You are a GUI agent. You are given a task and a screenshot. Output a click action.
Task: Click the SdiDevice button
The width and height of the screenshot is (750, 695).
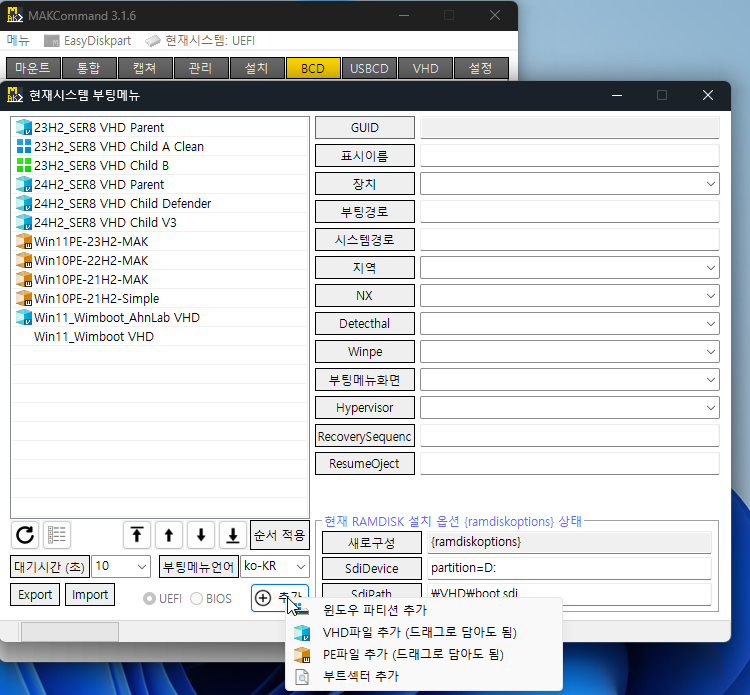pos(372,568)
